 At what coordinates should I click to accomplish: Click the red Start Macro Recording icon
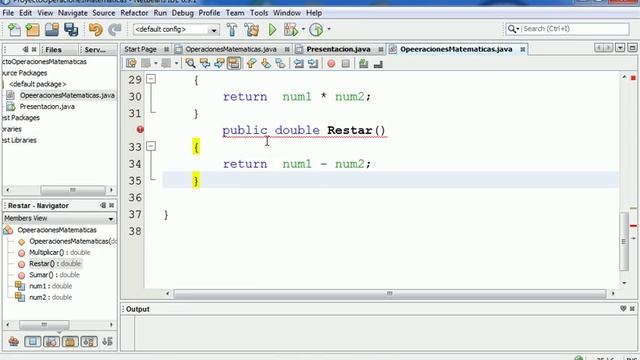[x=331, y=64]
